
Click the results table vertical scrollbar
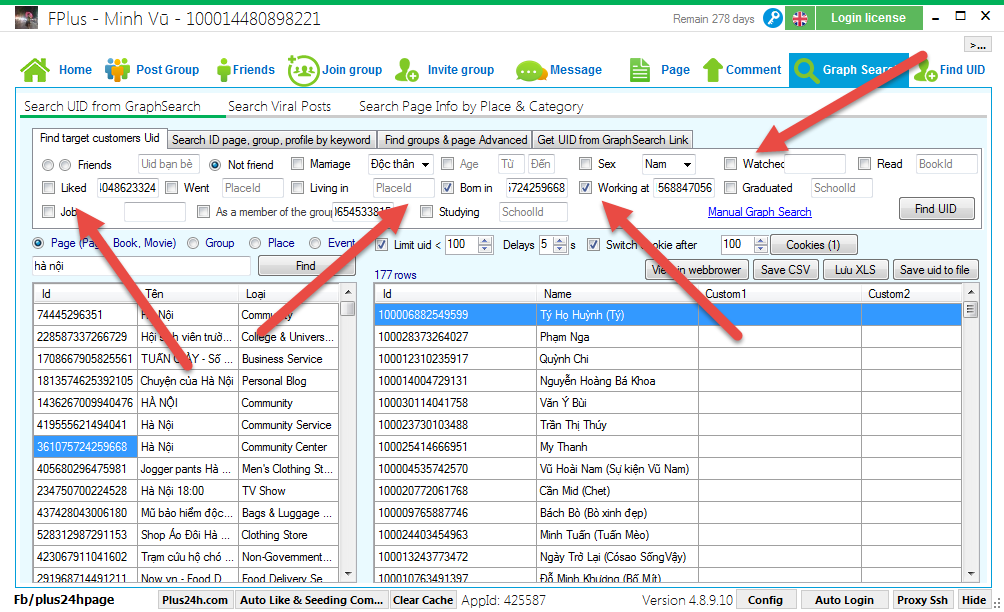coord(971,433)
